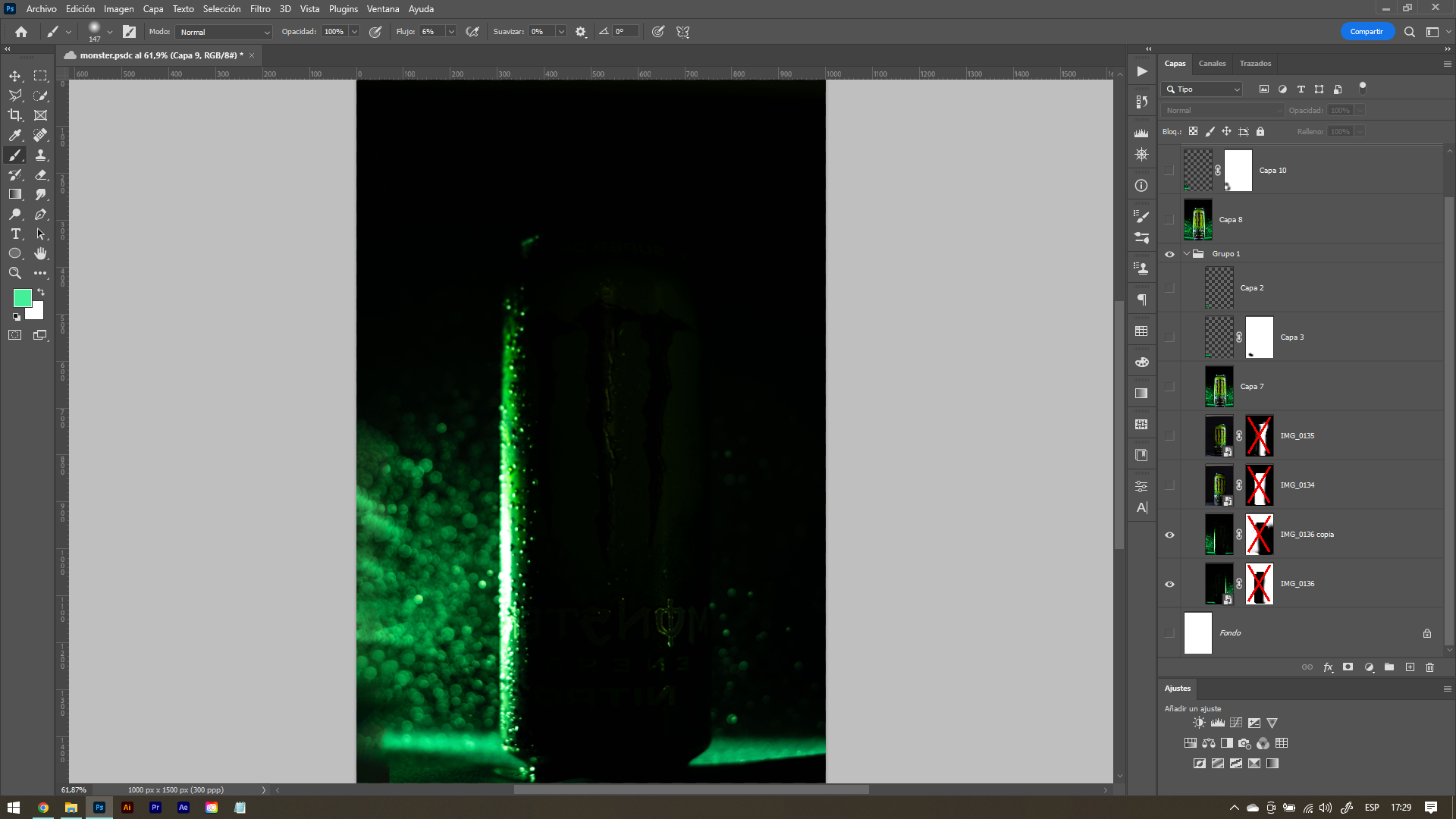Viewport: 1456px width, 819px height.
Task: Select the Horizontal Type tool
Action: pyautogui.click(x=15, y=234)
